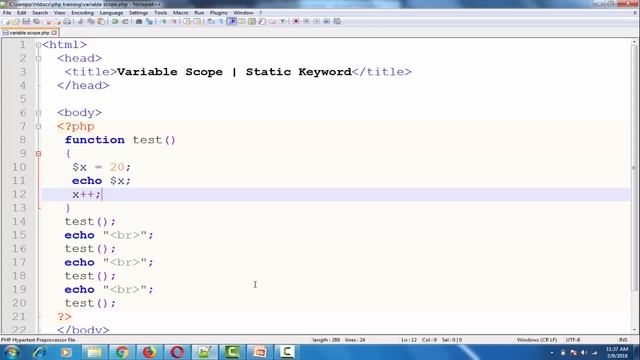This screenshot has height=360, width=640.
Task: Open the Search menu
Action: pyautogui.click(x=40, y=13)
